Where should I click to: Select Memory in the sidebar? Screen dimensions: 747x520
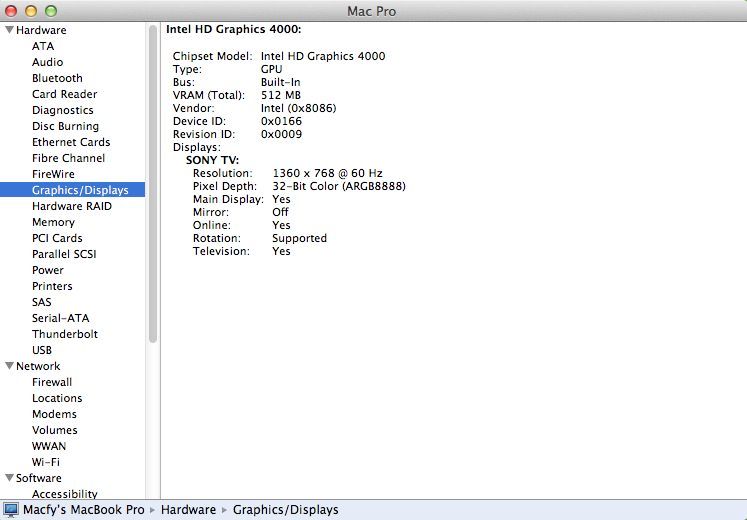pyautogui.click(x=53, y=222)
